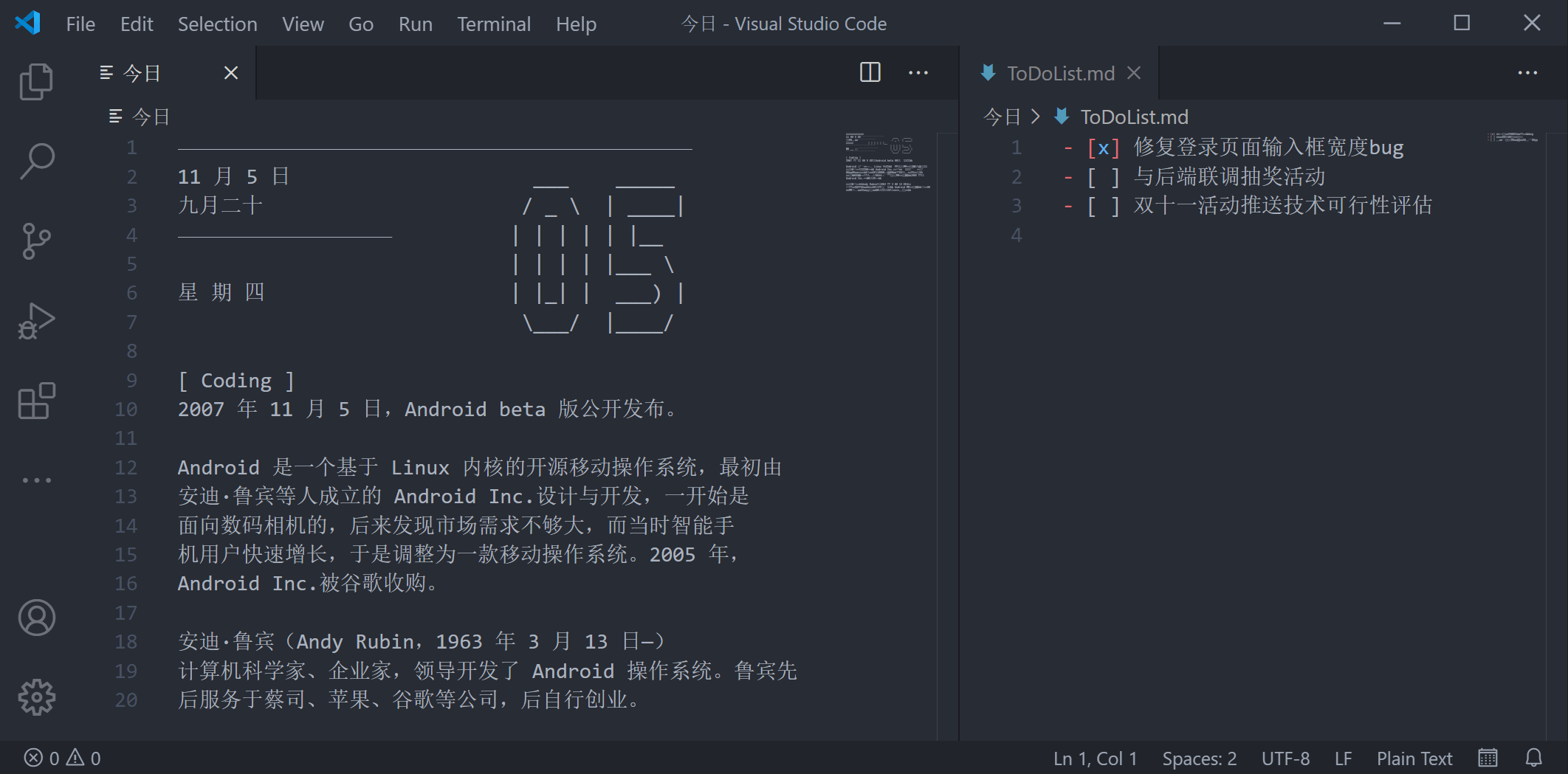Change end of line sequence LF

(1343, 759)
